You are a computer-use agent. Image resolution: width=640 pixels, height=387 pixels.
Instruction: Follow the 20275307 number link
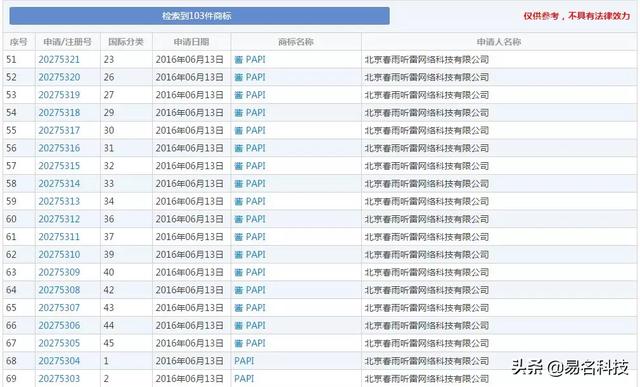(x=59, y=308)
